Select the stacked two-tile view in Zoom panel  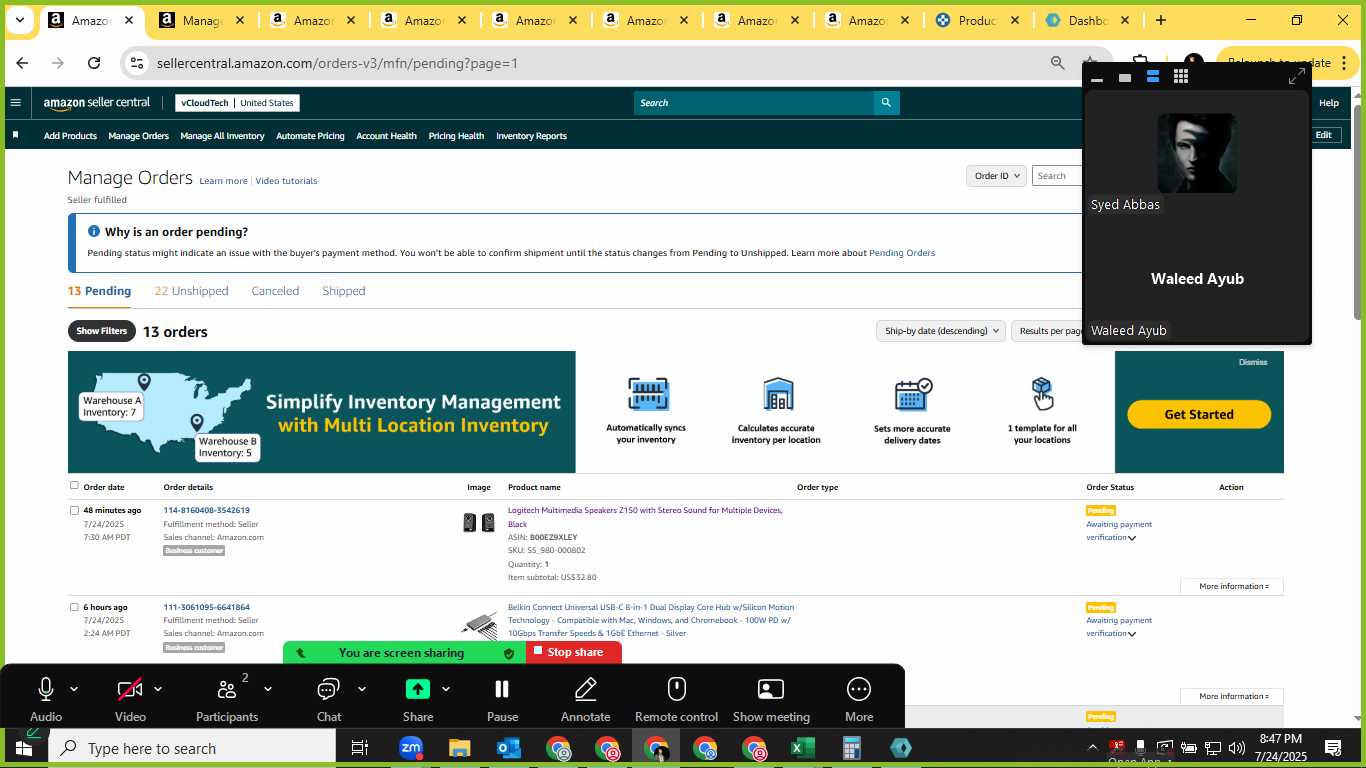[1153, 76]
